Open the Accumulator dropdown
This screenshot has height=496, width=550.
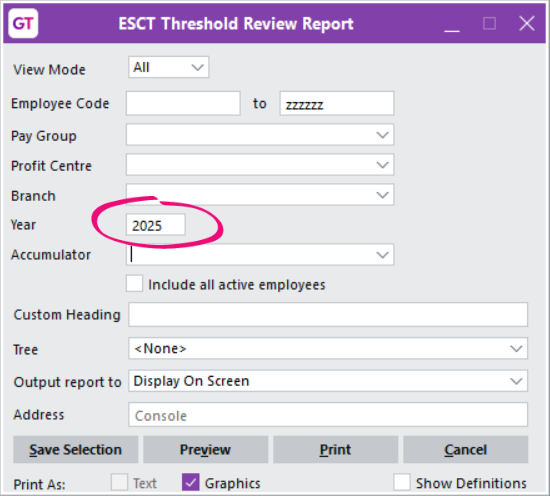tap(260, 255)
